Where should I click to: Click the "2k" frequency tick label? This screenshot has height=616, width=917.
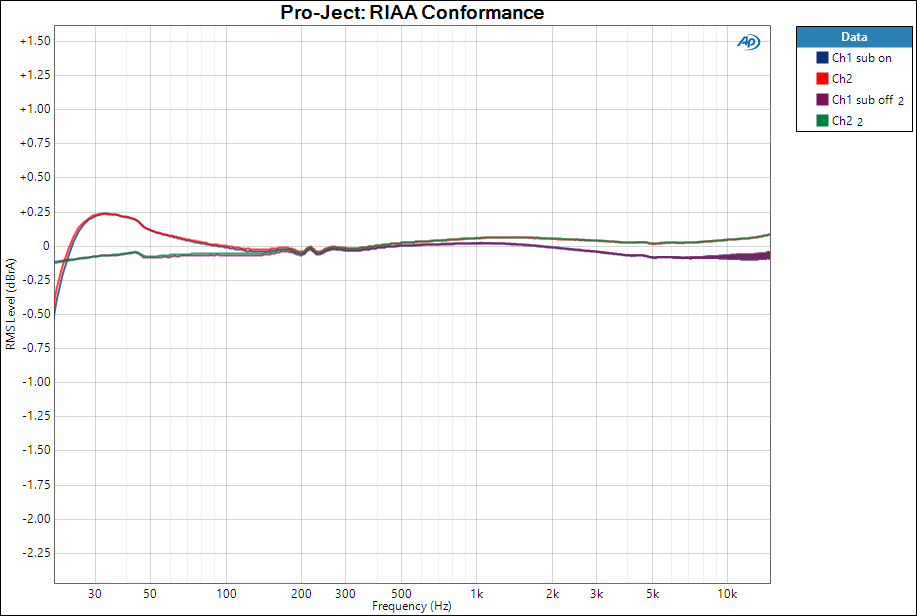click(553, 594)
